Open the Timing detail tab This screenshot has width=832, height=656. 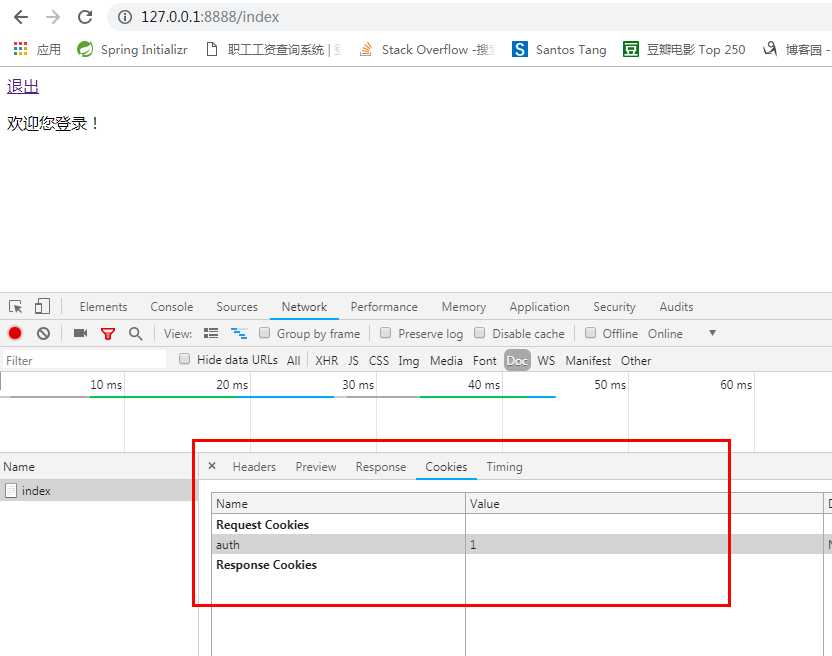504,467
